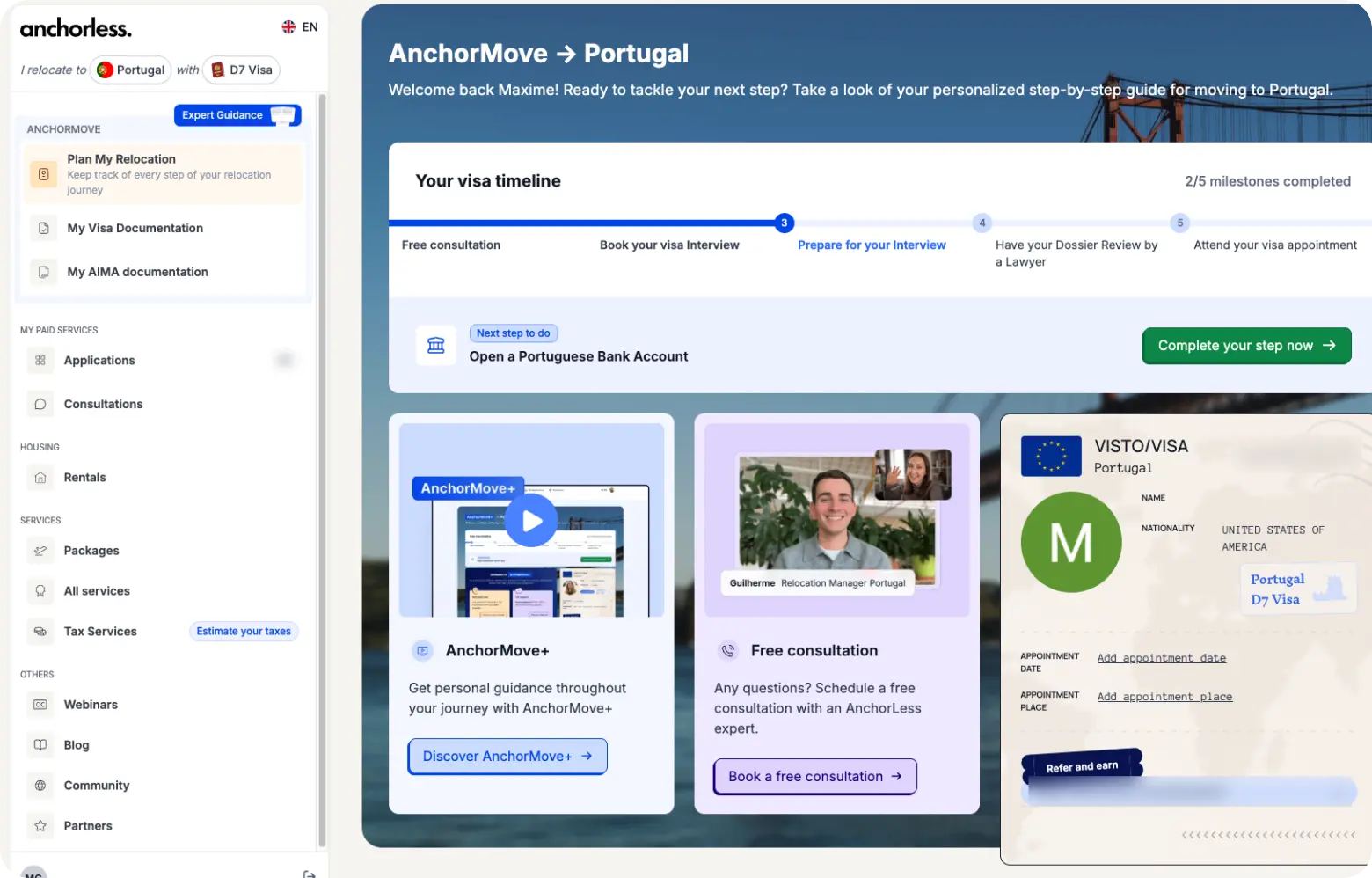The height and width of the screenshot is (878, 1372).
Task: Click the Community globe icon
Action: tap(40, 786)
